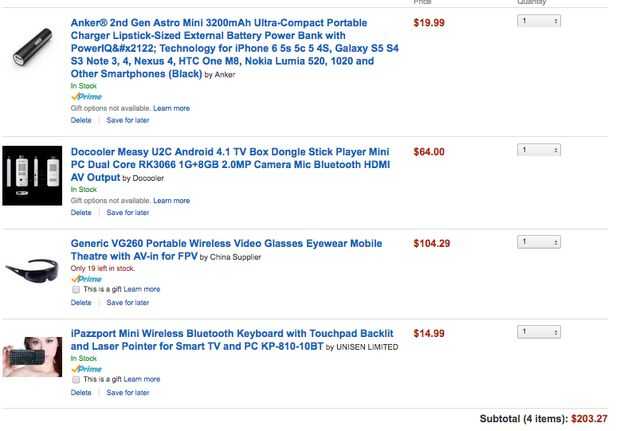Check 'This is a gift' for iPazzport keyboard
Image resolution: width=620 pixels, height=431 pixels.
coord(76,380)
